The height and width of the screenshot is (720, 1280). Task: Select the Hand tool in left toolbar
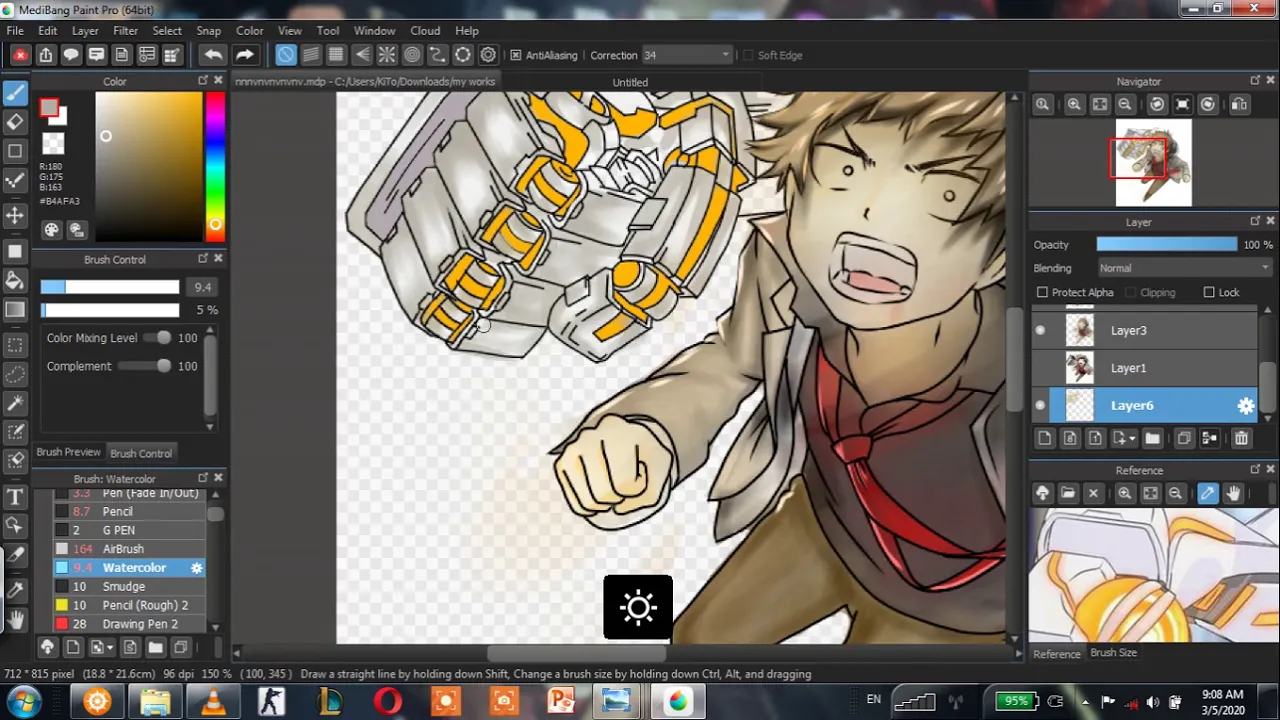[15, 620]
